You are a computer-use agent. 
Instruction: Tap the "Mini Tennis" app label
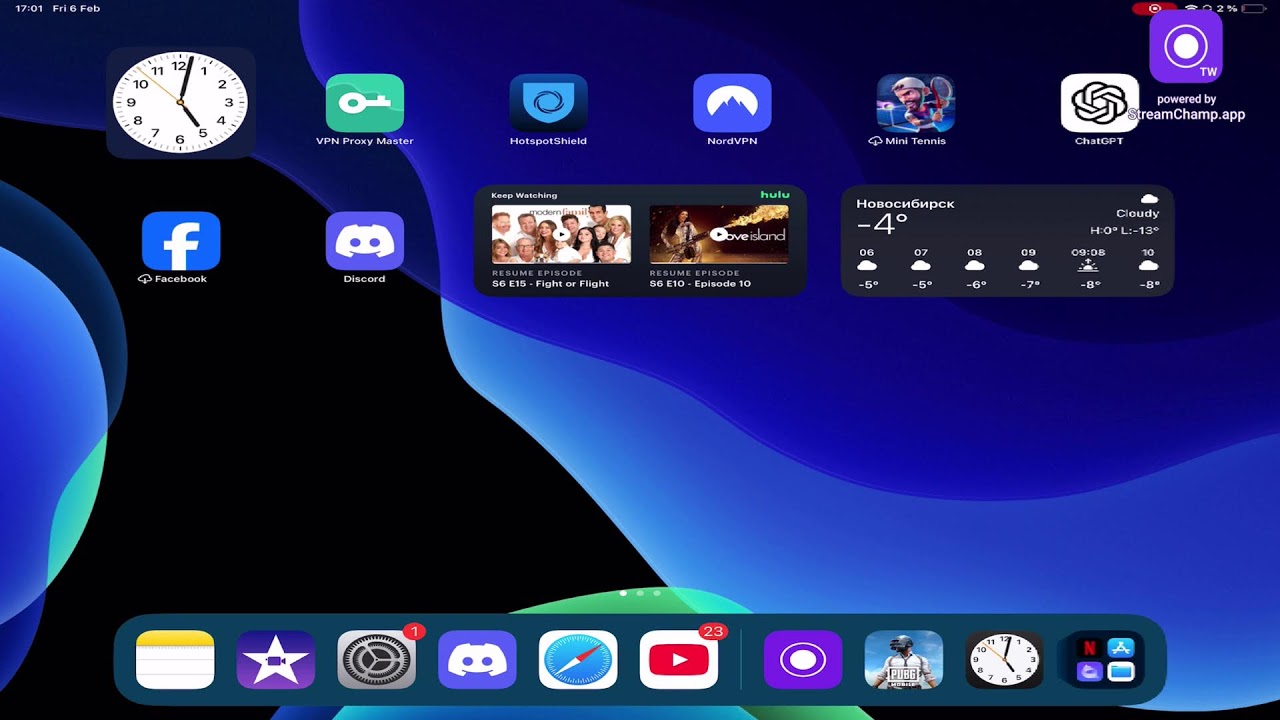tap(915, 141)
